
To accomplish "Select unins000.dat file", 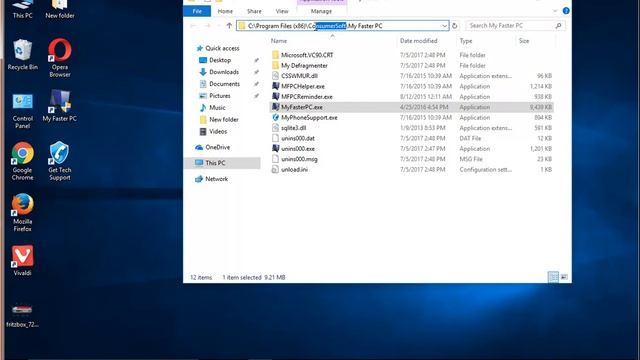I will point(412,138).
